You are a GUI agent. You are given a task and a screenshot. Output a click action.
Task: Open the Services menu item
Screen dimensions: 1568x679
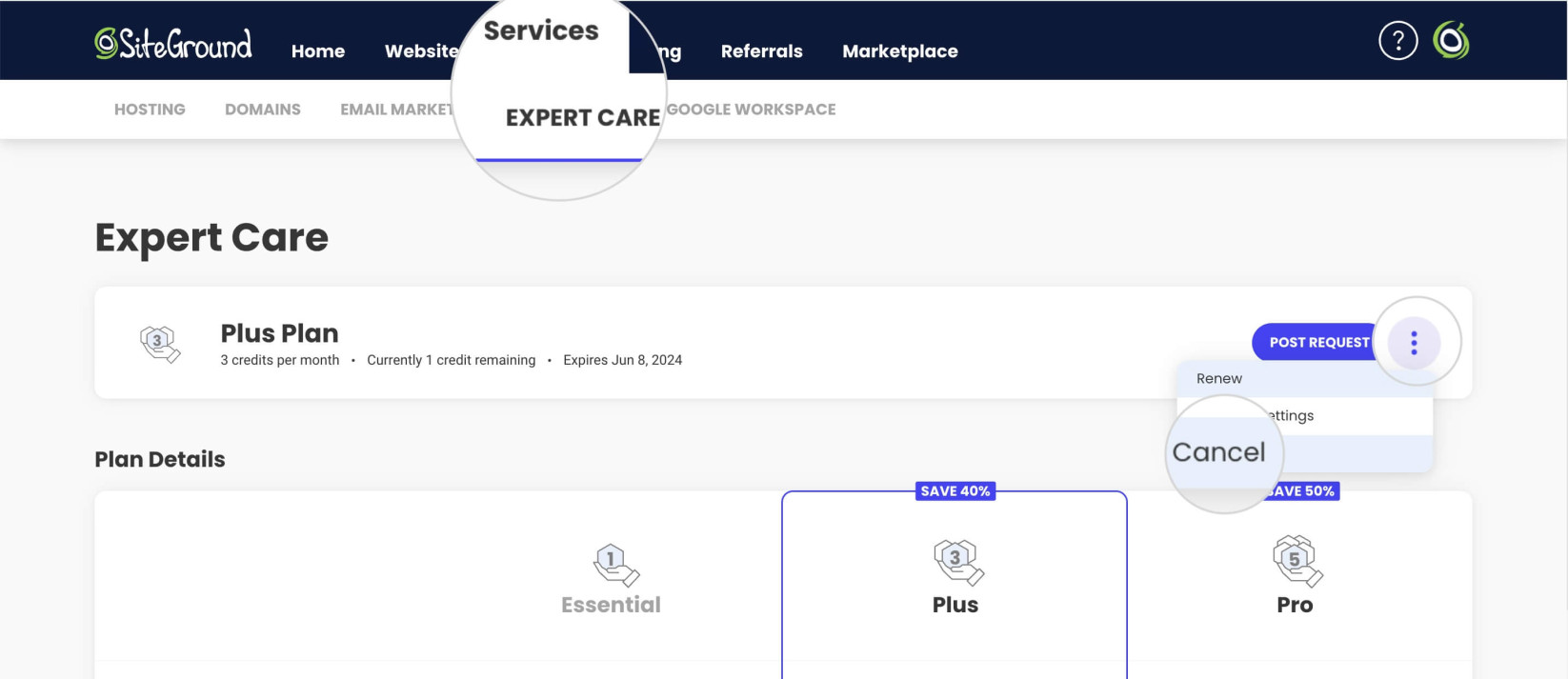point(541,30)
